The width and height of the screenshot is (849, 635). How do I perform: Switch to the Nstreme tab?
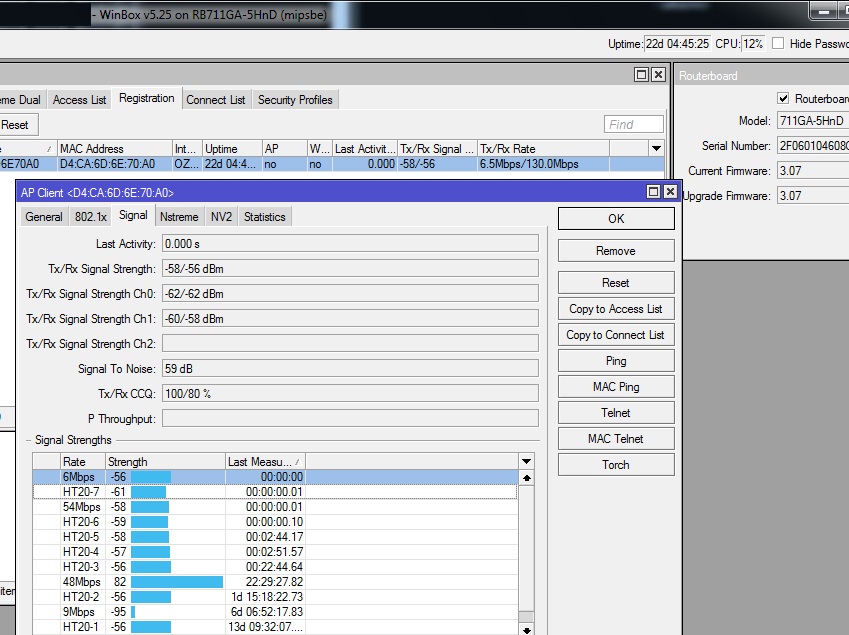(179, 217)
